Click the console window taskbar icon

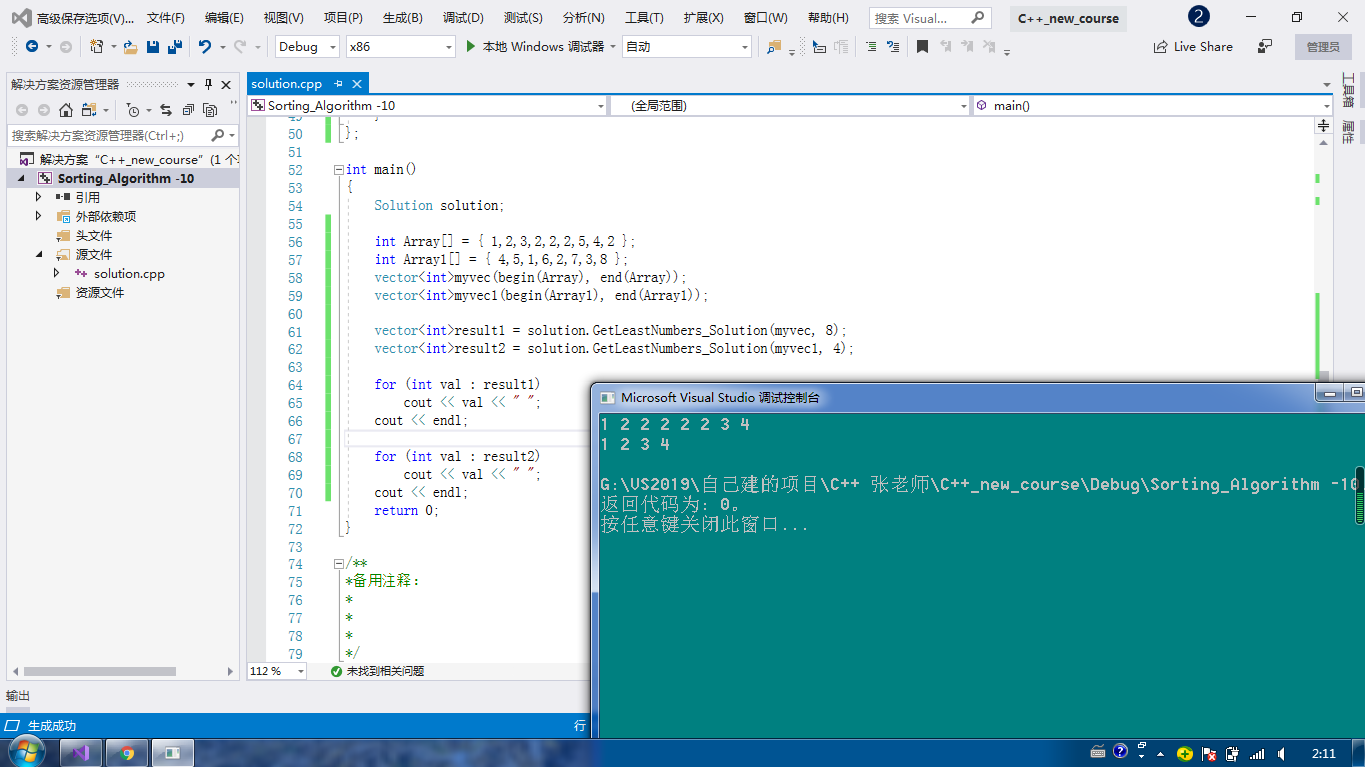click(172, 753)
